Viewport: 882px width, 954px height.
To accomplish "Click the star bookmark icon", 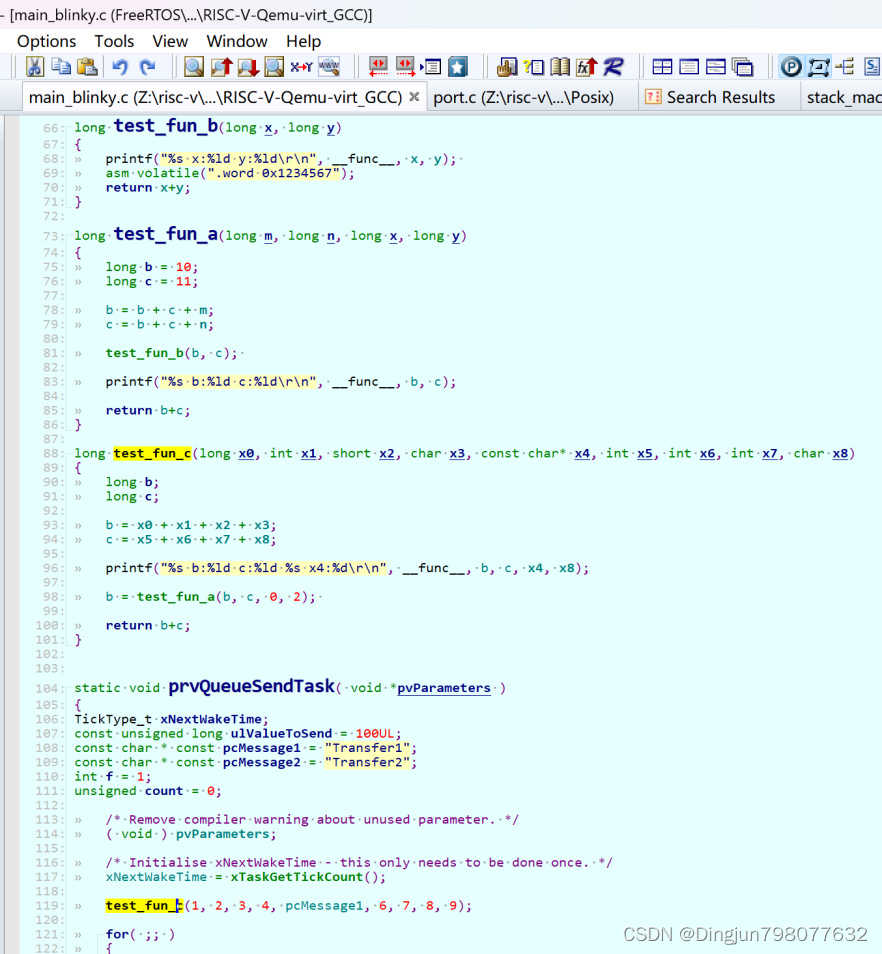I will click(457, 66).
